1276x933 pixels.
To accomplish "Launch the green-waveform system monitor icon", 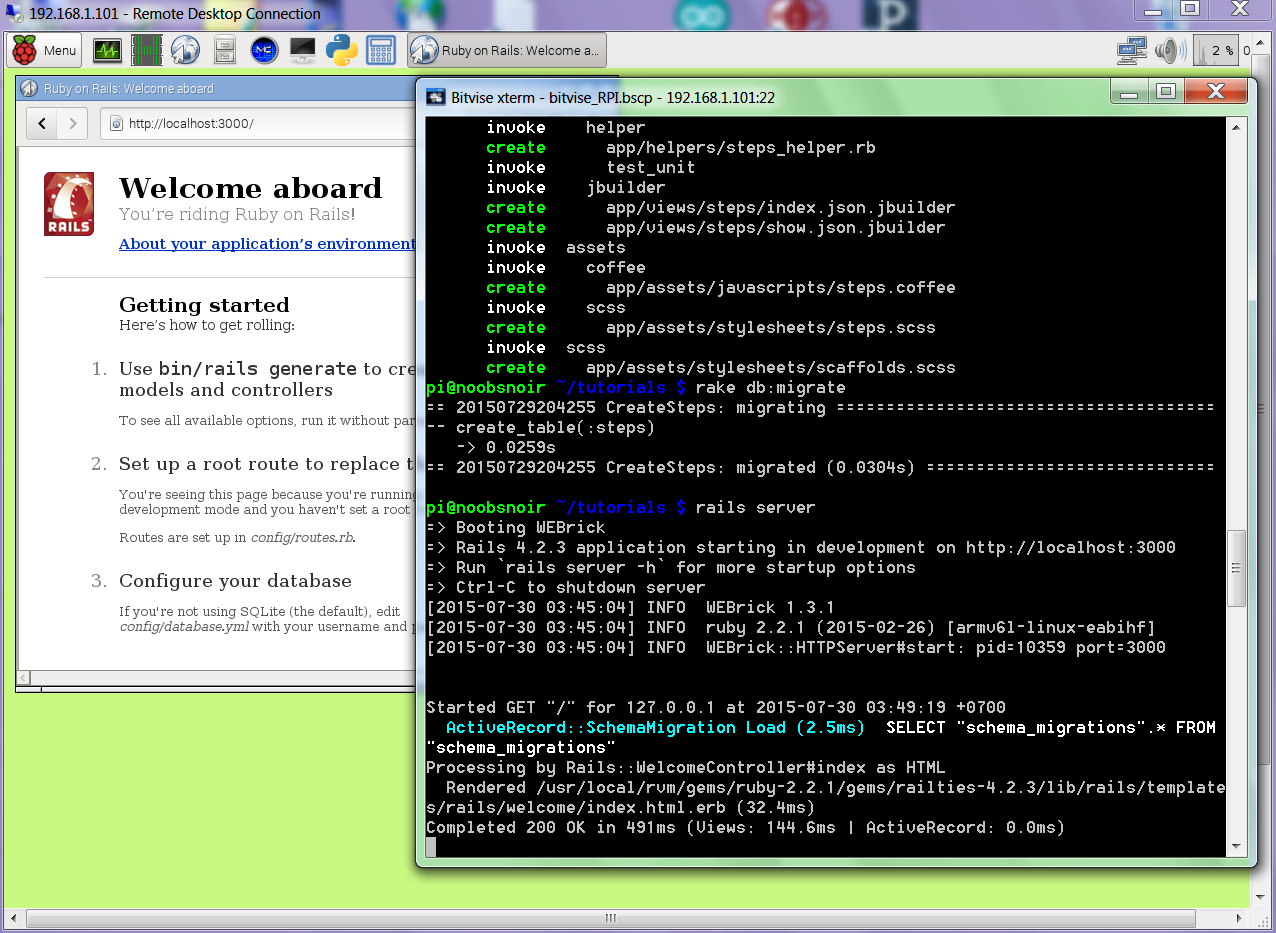I will point(107,50).
